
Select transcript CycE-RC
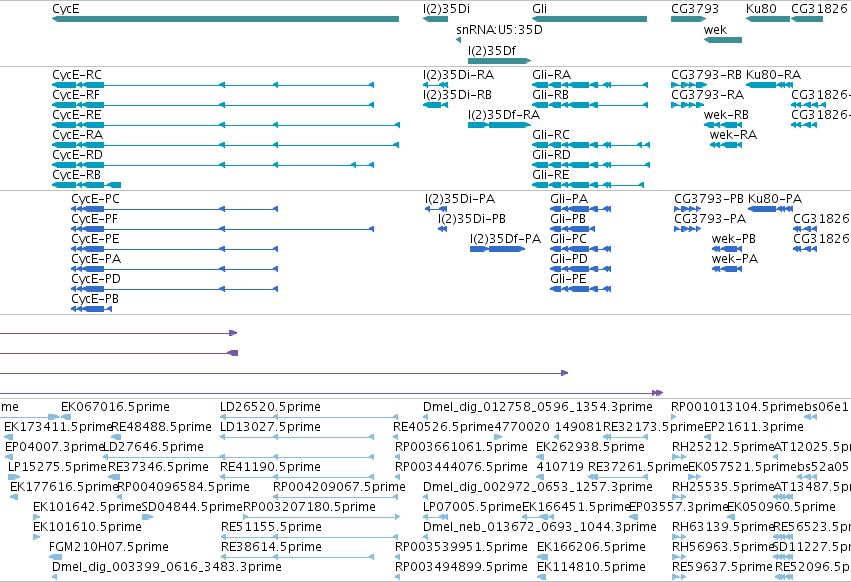click(213, 85)
